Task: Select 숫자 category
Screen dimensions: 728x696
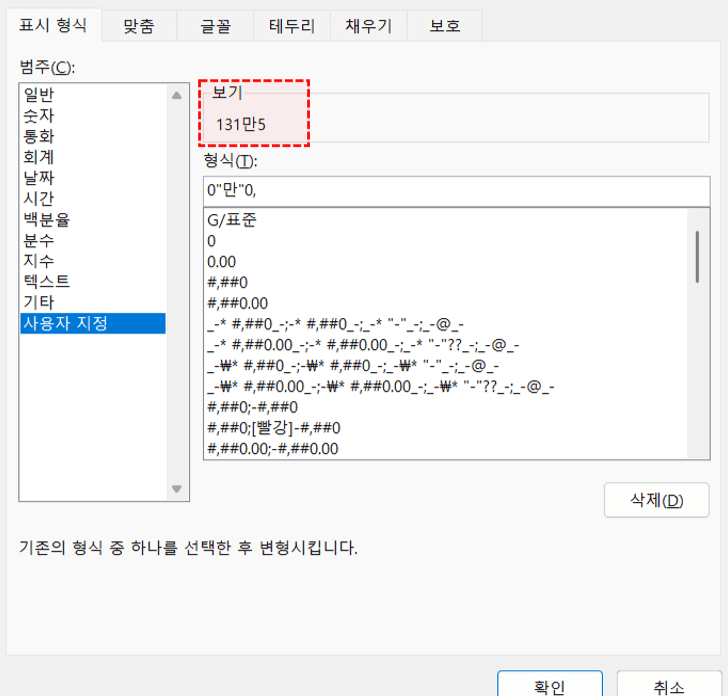Action: coord(93,115)
